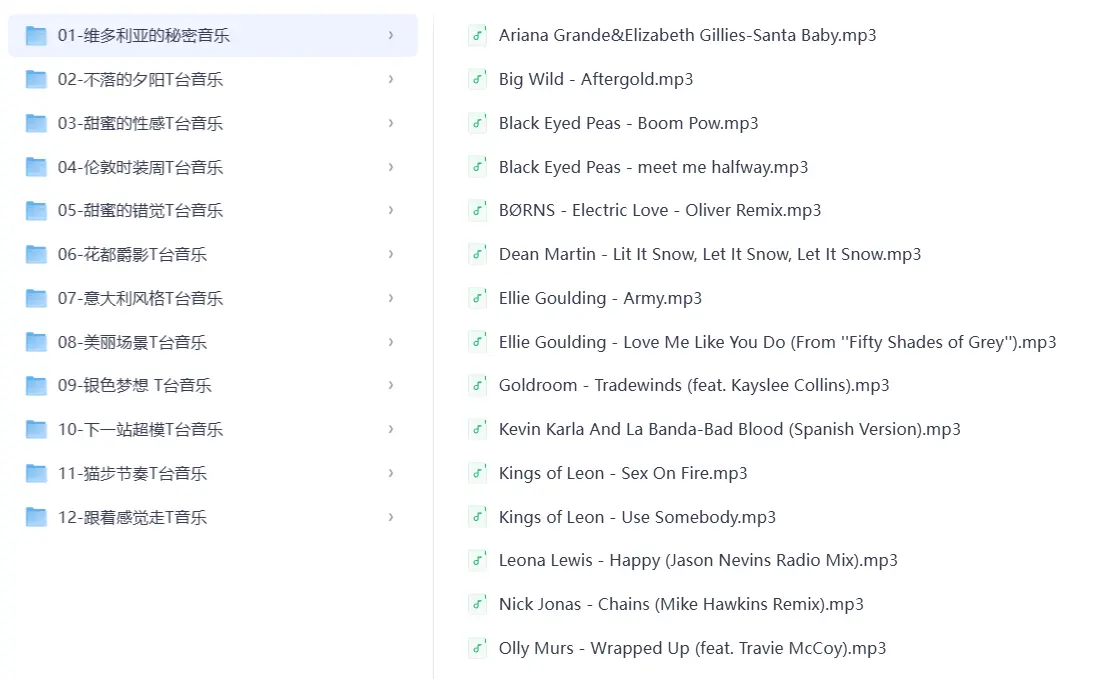1113x679 pixels.
Task: Open folder name 04-伦敦时装周T台音乐
Action: [x=141, y=167]
